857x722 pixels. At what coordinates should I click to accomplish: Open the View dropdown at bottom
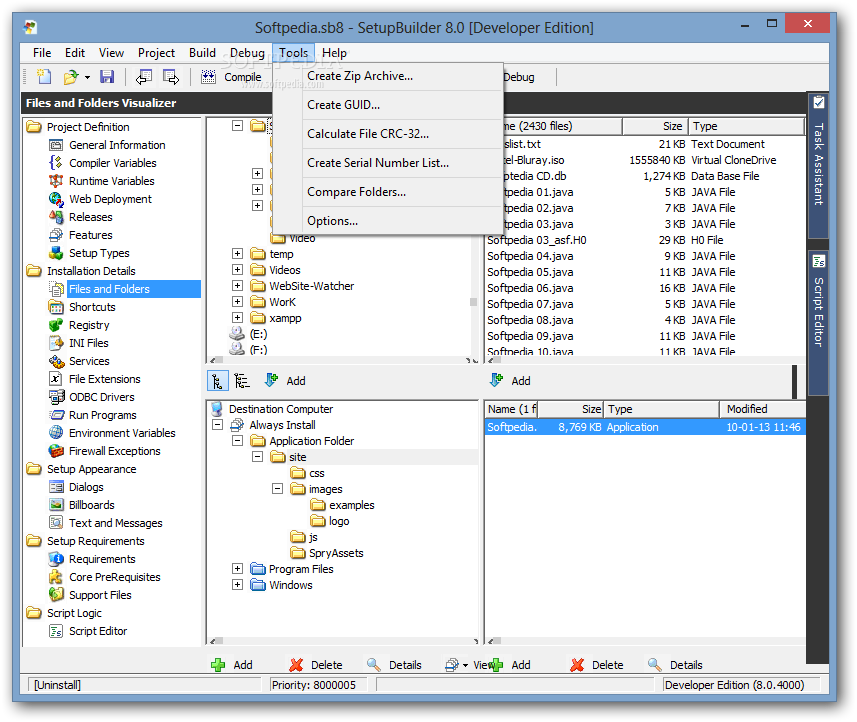pos(467,665)
